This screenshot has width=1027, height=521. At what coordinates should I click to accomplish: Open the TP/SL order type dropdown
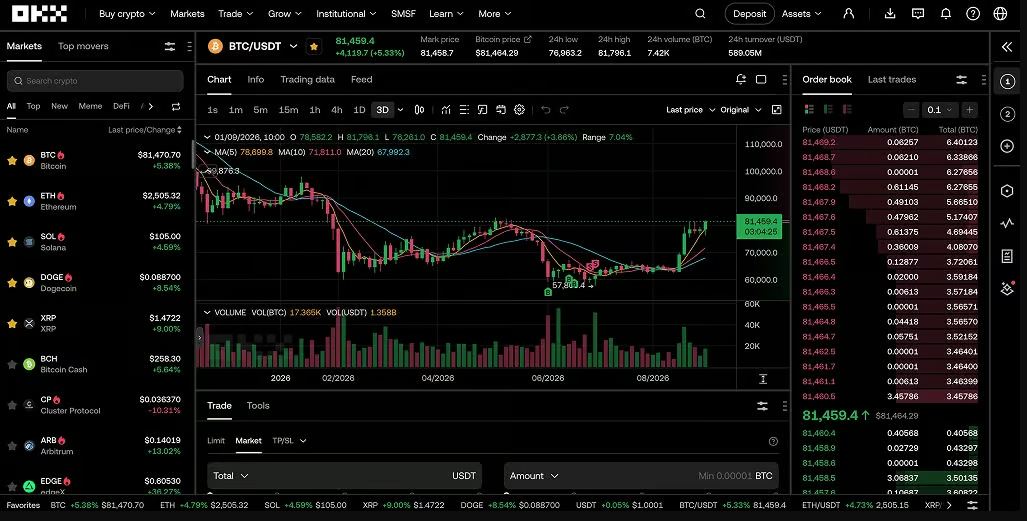289,440
